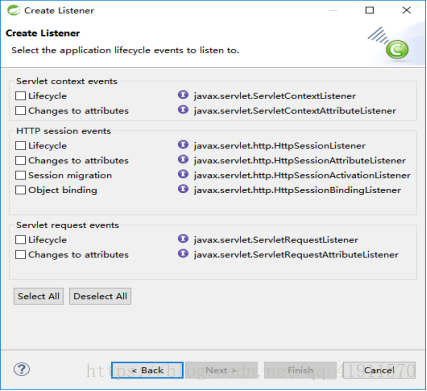Viewport: 427px width, 391px height.
Task: Click the Next button
Action: [221, 370]
